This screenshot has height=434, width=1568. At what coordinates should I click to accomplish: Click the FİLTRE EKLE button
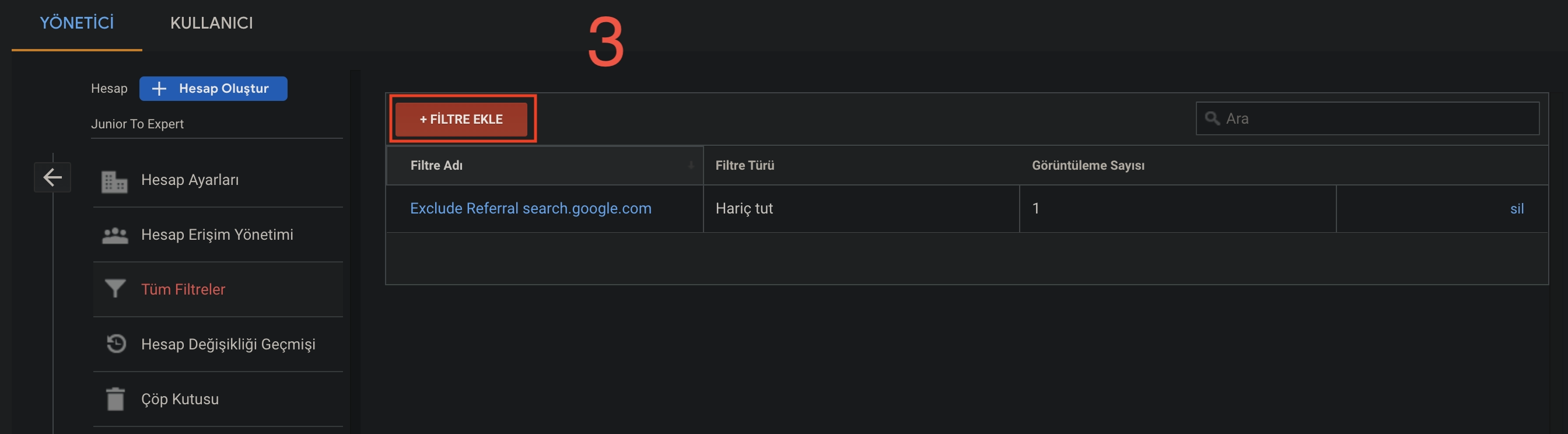[x=462, y=118]
